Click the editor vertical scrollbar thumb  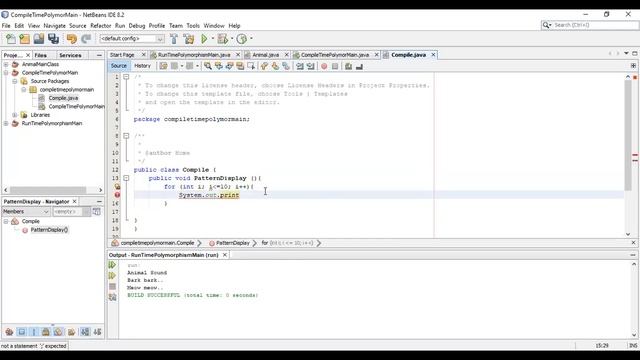pos(628,135)
